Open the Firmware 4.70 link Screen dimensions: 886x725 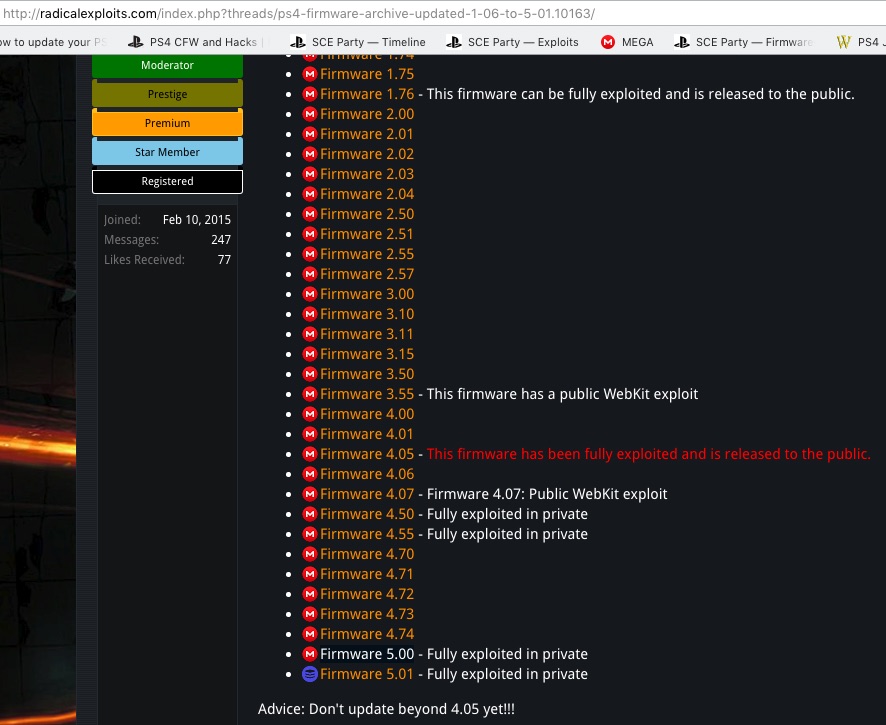[x=367, y=554]
